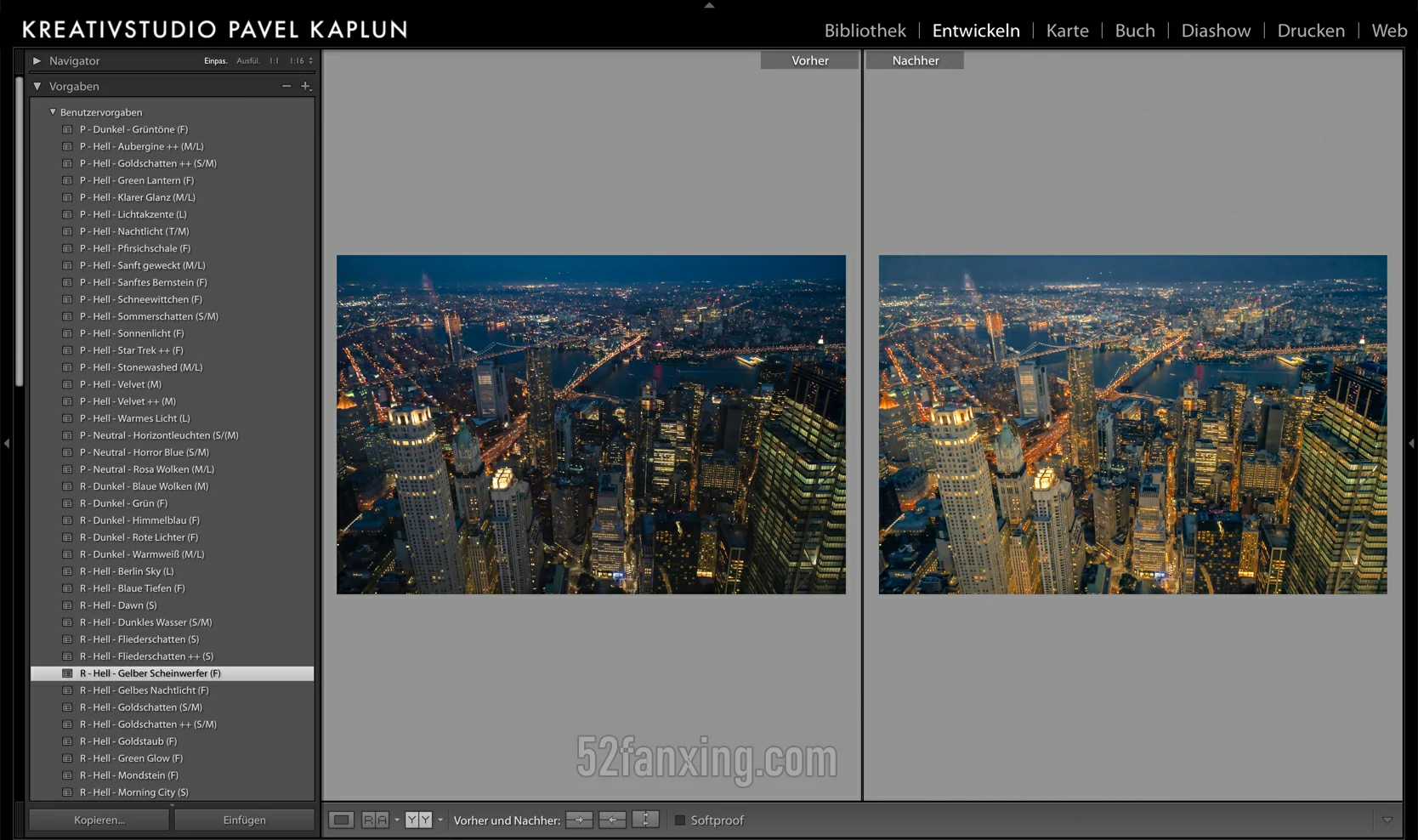Click the Vorher before photo

coord(591,424)
